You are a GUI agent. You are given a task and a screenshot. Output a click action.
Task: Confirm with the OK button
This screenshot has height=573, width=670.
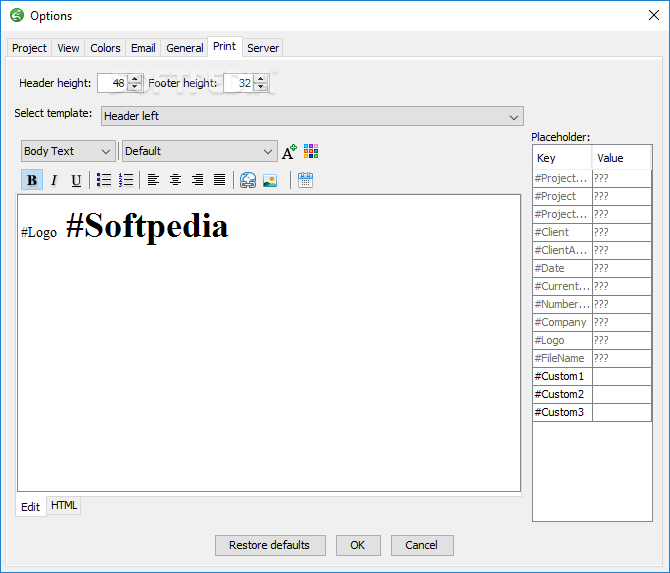(358, 545)
